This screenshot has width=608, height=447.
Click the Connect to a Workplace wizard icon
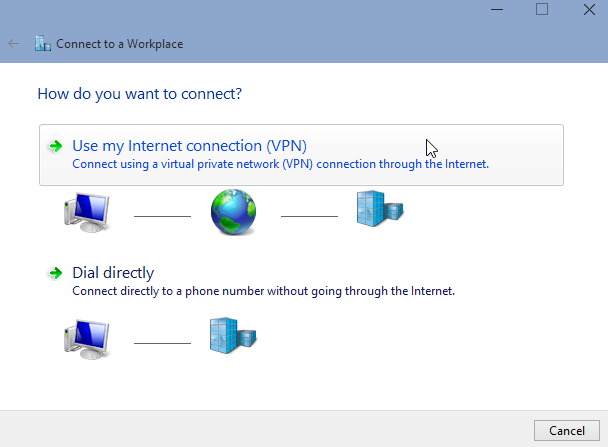(x=42, y=44)
